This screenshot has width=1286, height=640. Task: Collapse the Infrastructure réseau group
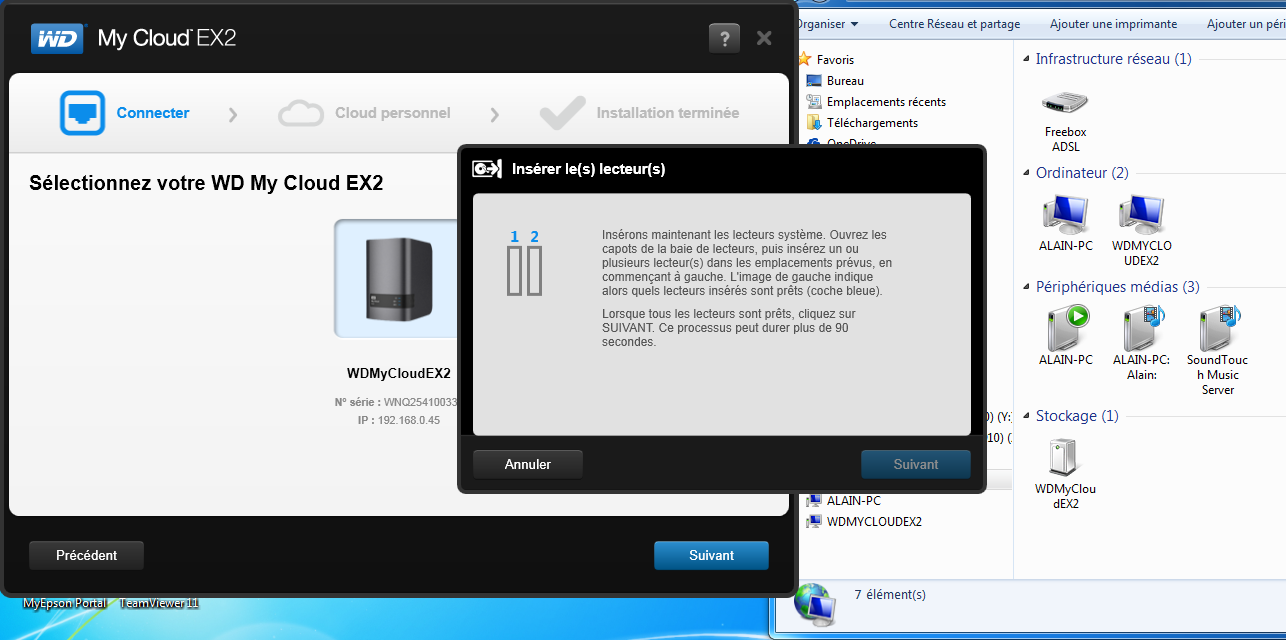coord(1026,60)
